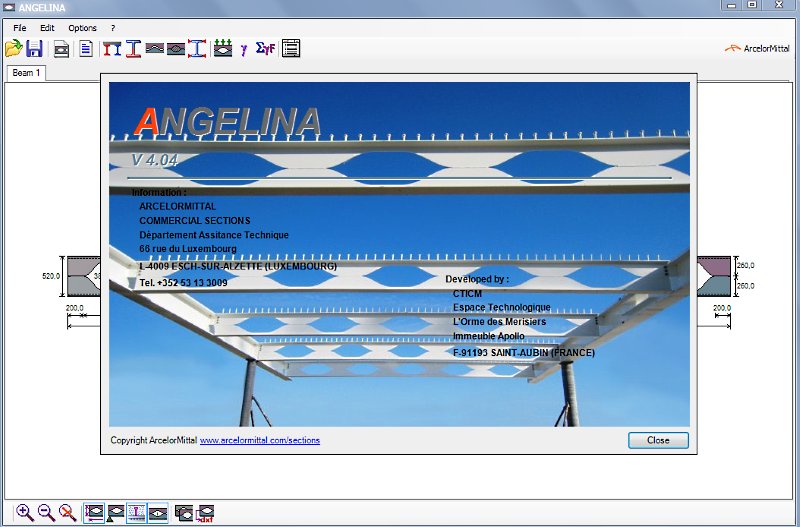800x527 pixels.
Task: Click the crossed-out zoom reset magnifier
Action: (67, 513)
